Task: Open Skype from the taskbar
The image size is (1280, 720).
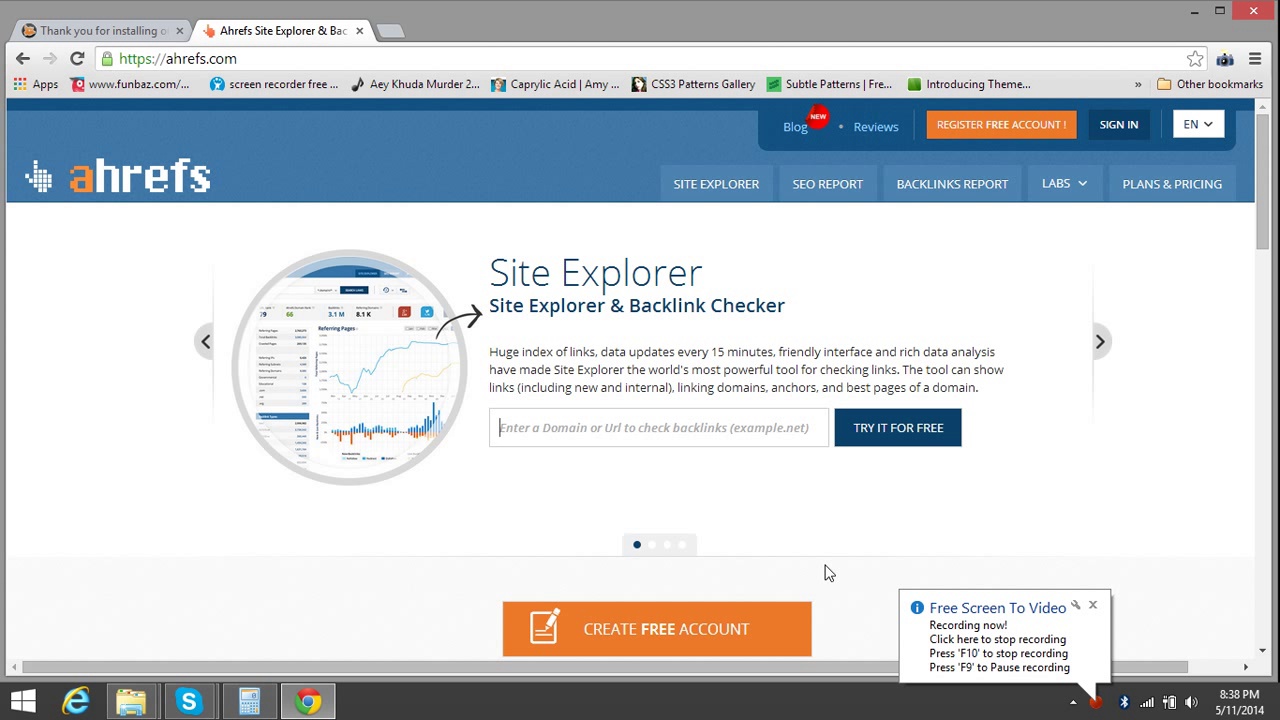Action: coord(189,702)
